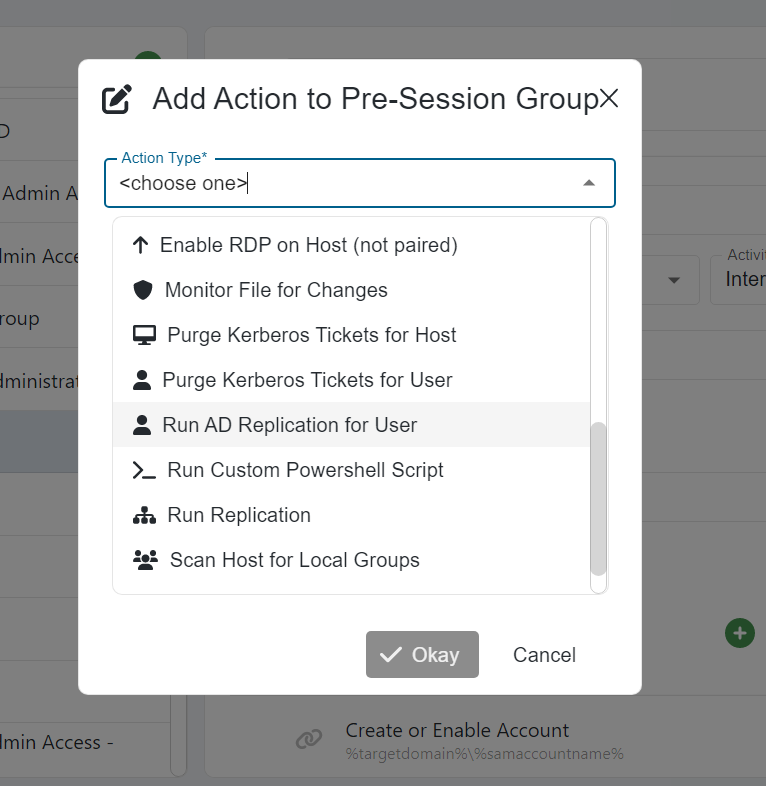Viewport: 766px width, 786px height.
Task: Click the link icon beside Create or Enable Account
Action: point(308,740)
